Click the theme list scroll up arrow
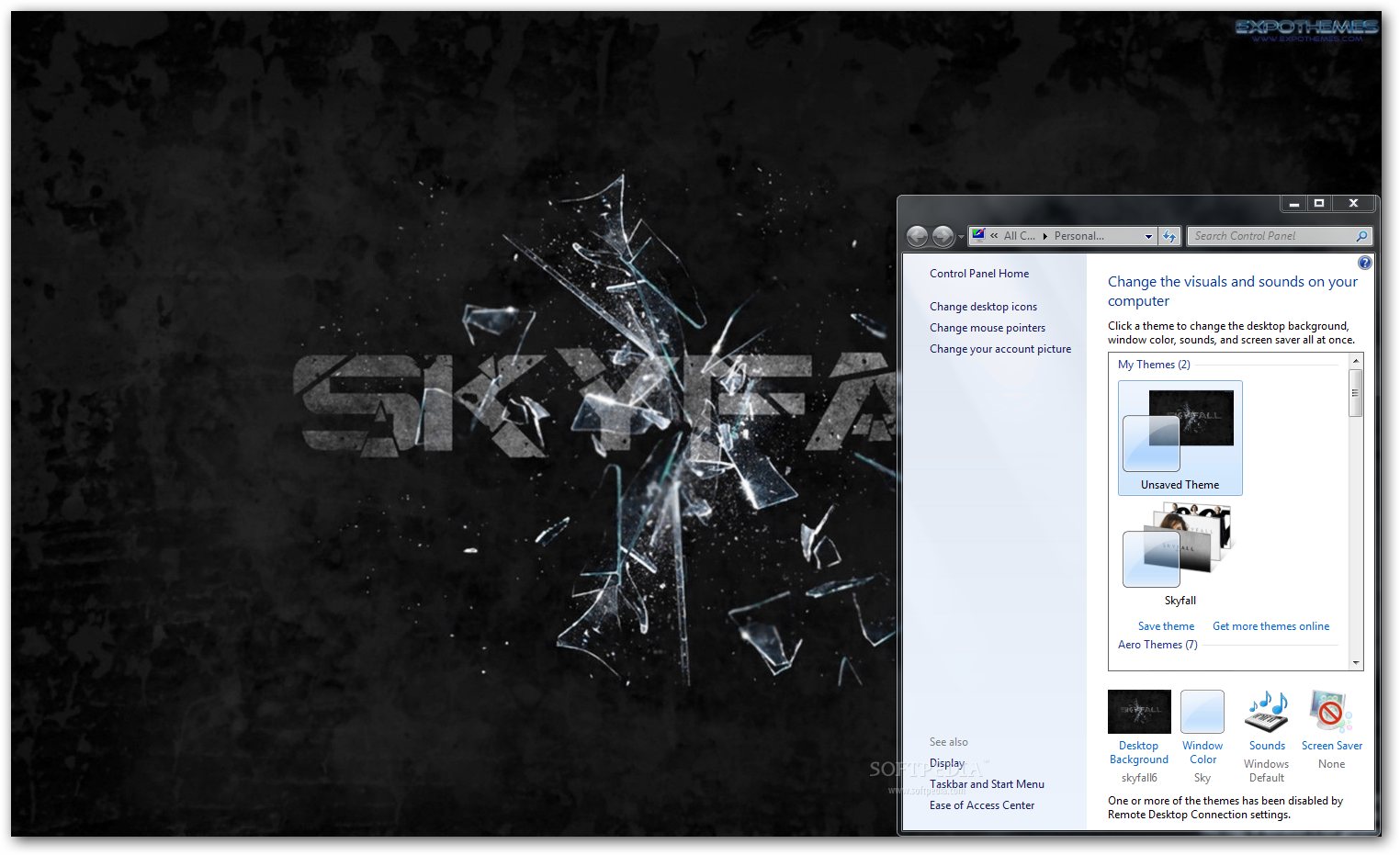The image size is (1400, 855). [1356, 362]
